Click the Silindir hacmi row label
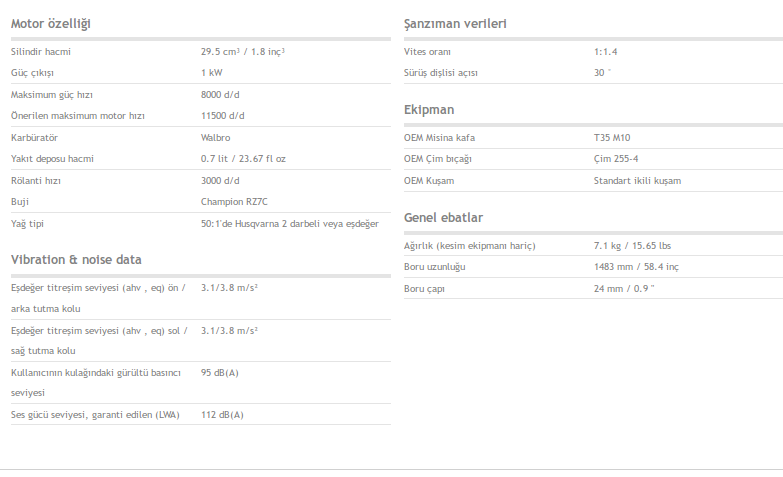783x477 pixels. [41, 51]
